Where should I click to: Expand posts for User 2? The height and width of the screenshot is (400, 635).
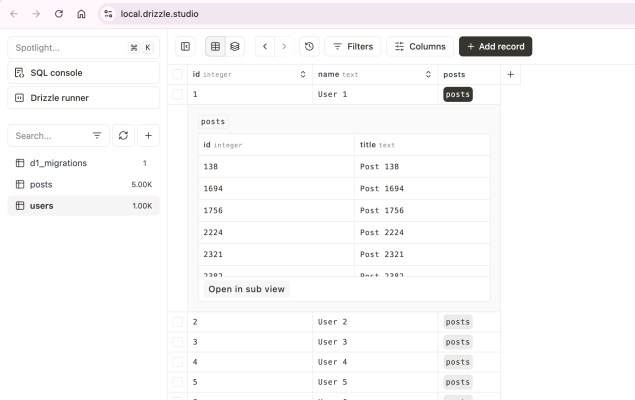(458, 322)
